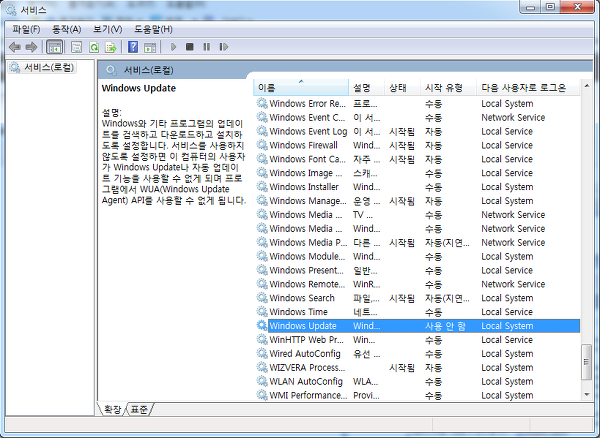The width and height of the screenshot is (600, 438).
Task: Sort by 다음 사용자로 로그온 column header
Action: coord(528,88)
